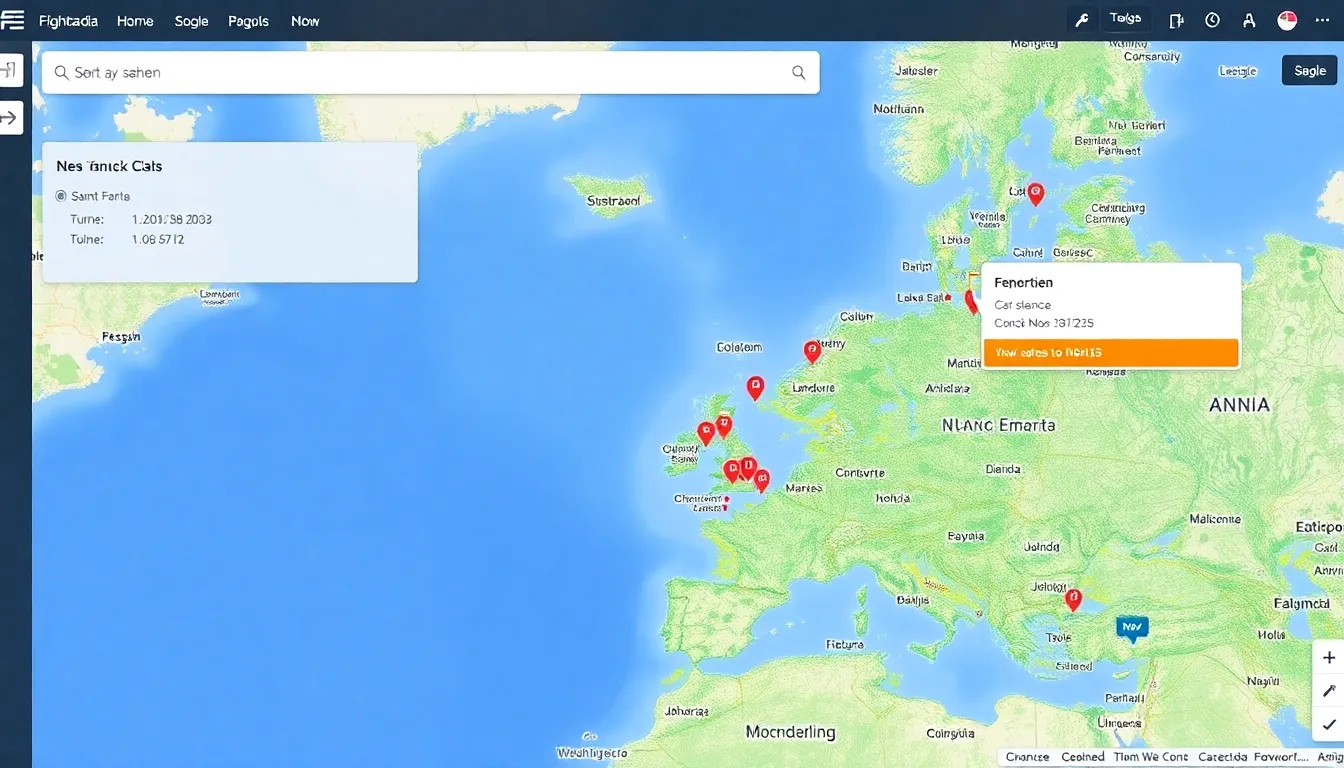Click the blue Nav marker on map

[1132, 628]
